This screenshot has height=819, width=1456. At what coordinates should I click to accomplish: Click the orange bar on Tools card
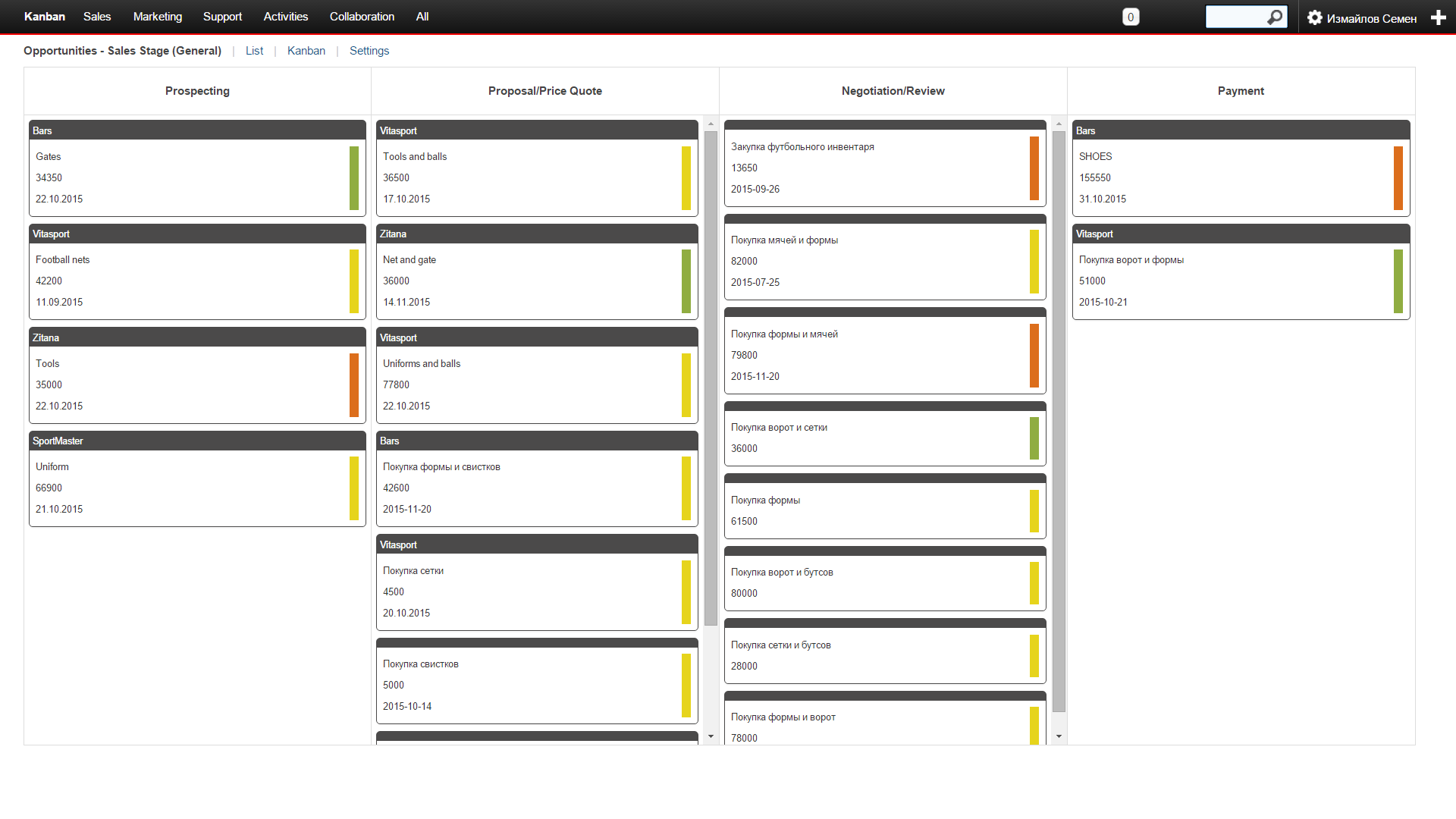pyautogui.click(x=354, y=385)
